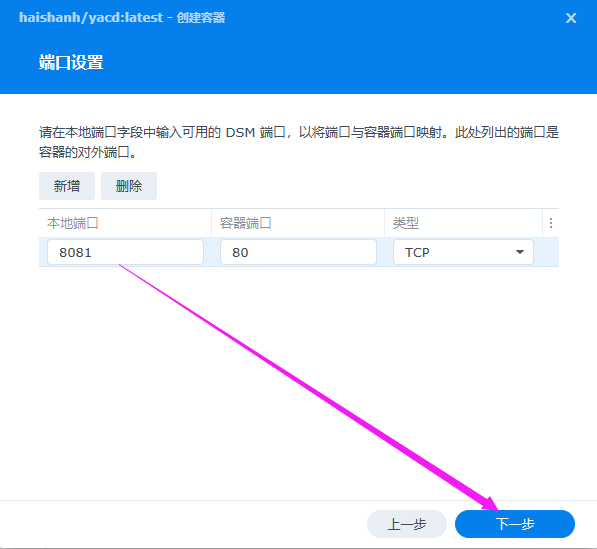The height and width of the screenshot is (549, 597).
Task: Open the column options three-dot menu
Action: 551,223
